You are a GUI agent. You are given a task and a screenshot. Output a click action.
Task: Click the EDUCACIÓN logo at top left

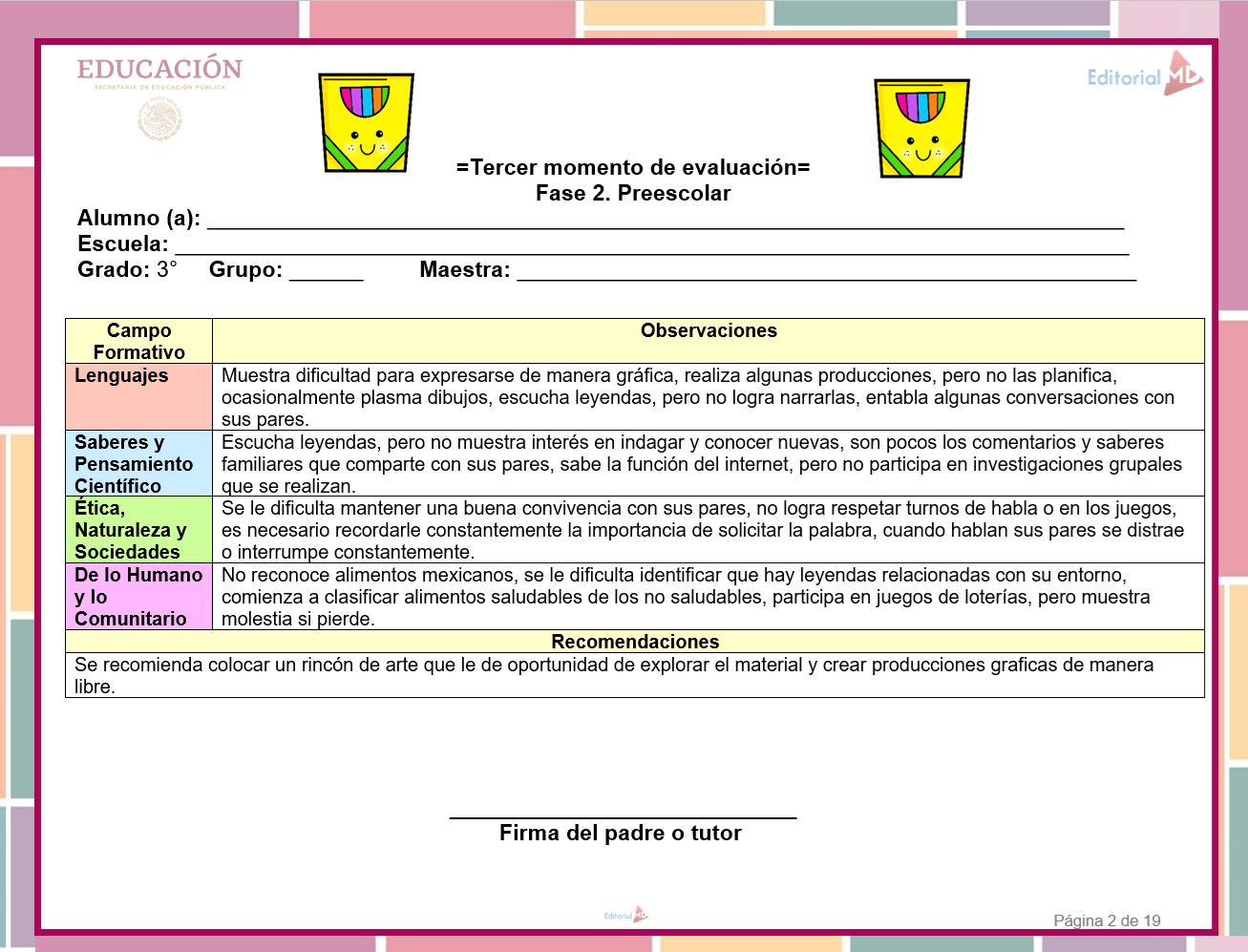tap(159, 98)
